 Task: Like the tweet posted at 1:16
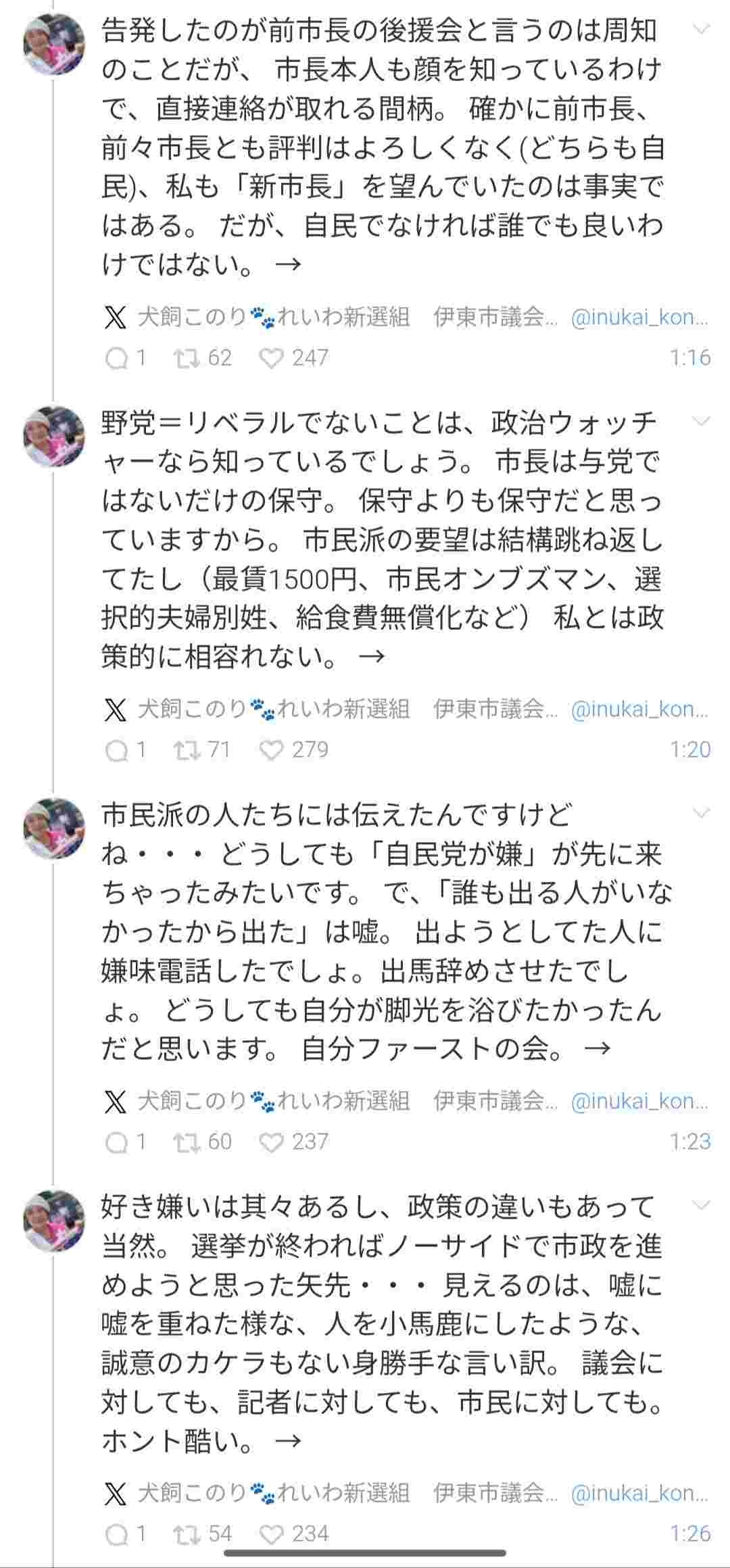click(x=272, y=358)
